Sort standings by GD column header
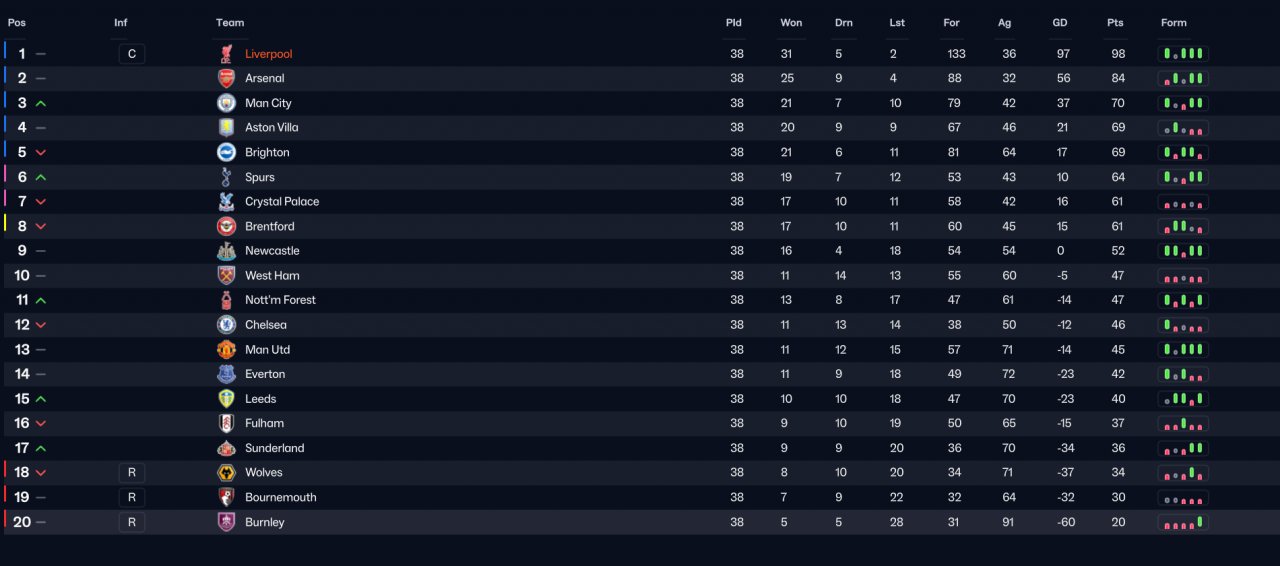 [x=1060, y=23]
